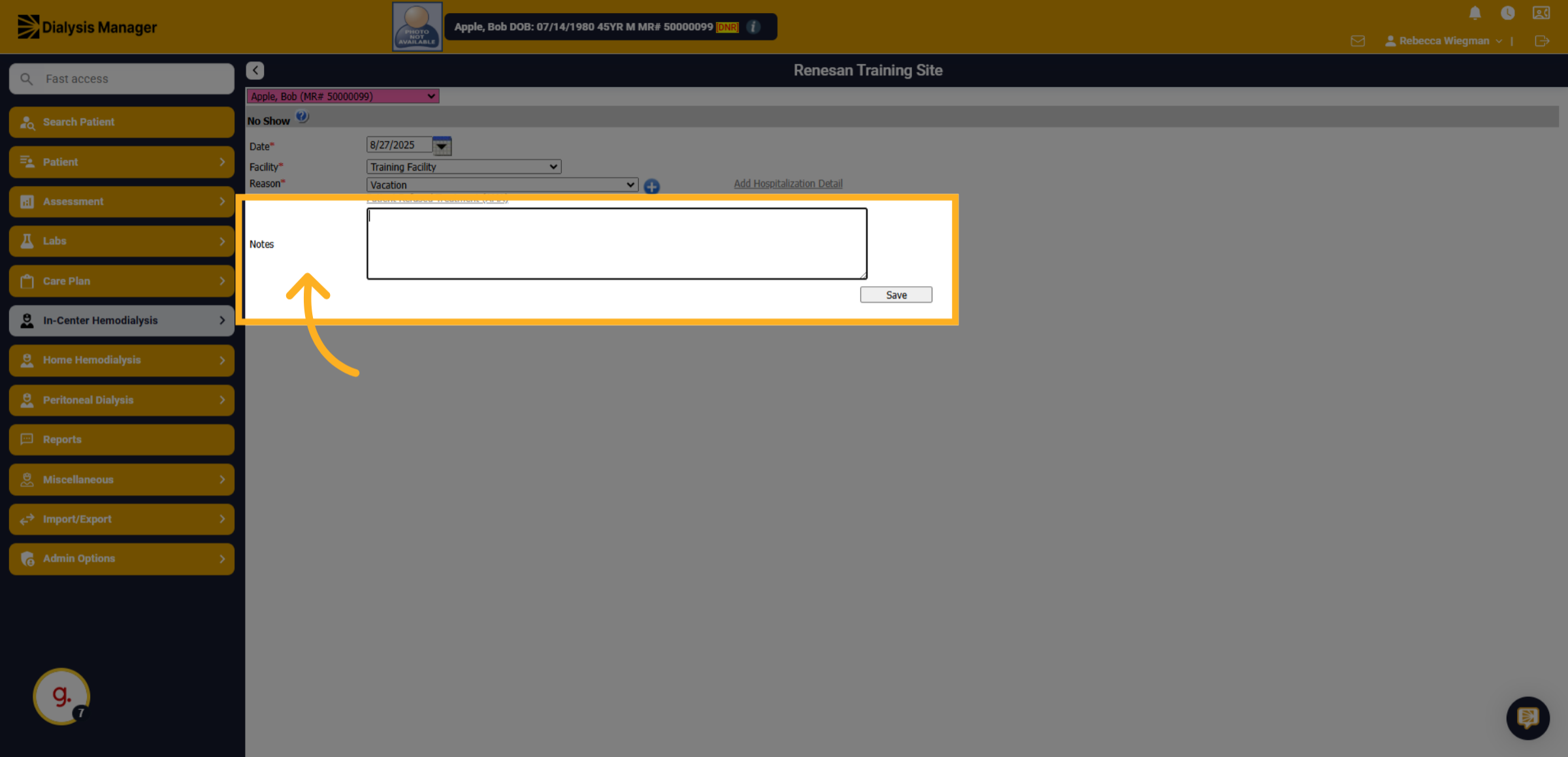
Task: Open the patient photo thumbnail
Action: click(417, 27)
